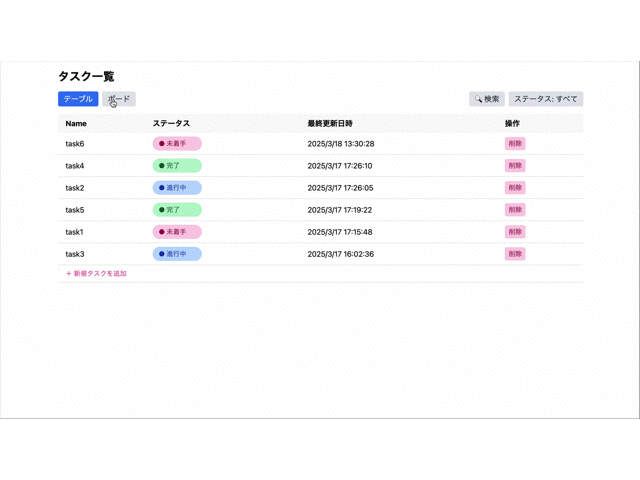Delete task5 with its 削除 button

[515, 210]
